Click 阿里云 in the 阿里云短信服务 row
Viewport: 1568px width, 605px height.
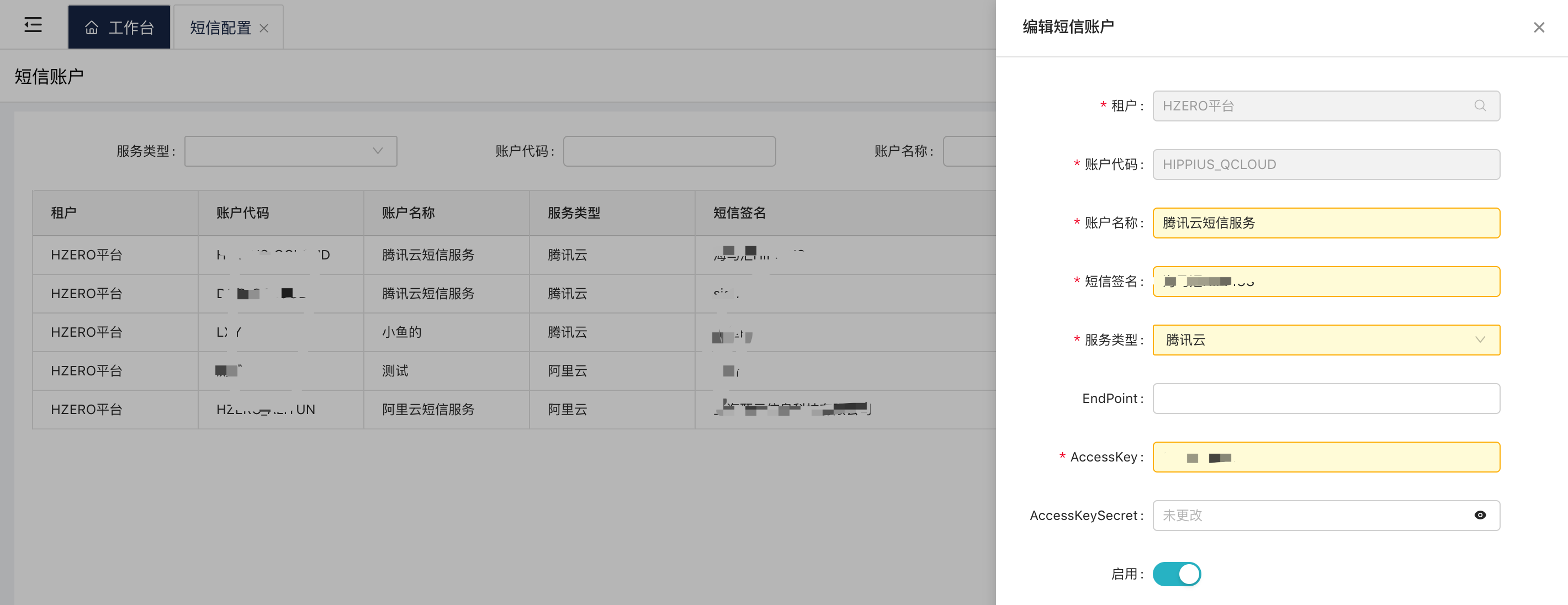tap(568, 409)
